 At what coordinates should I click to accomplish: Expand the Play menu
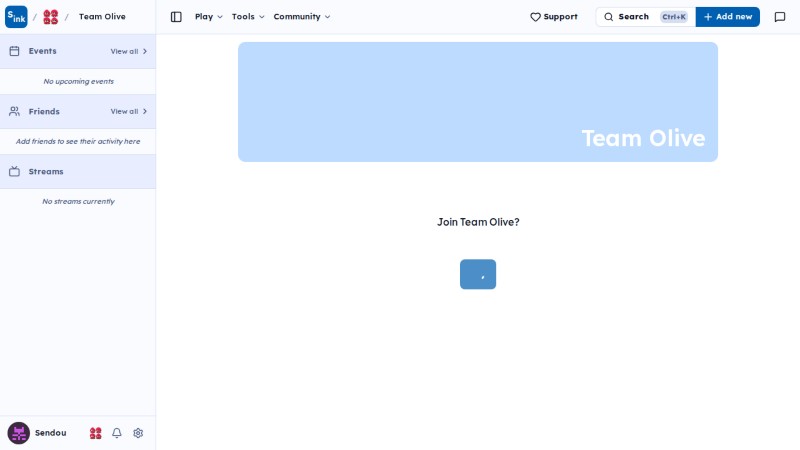(x=209, y=17)
